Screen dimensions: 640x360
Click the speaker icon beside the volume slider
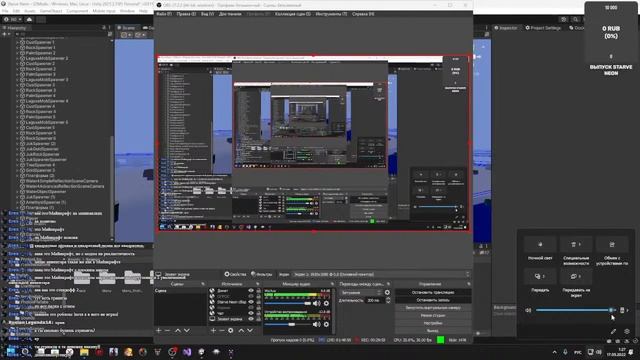(x=528, y=310)
